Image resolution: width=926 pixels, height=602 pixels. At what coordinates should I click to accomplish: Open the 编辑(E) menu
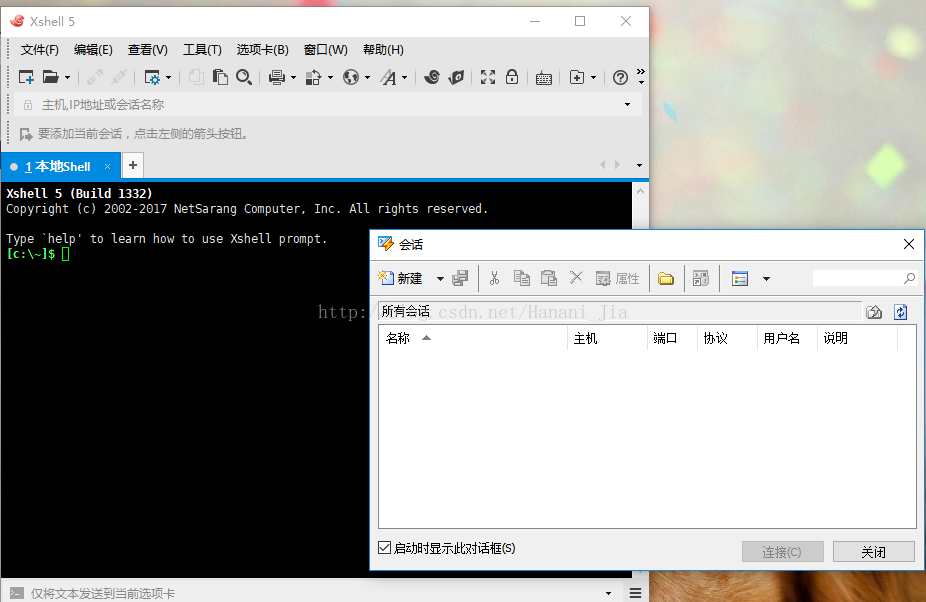93,50
